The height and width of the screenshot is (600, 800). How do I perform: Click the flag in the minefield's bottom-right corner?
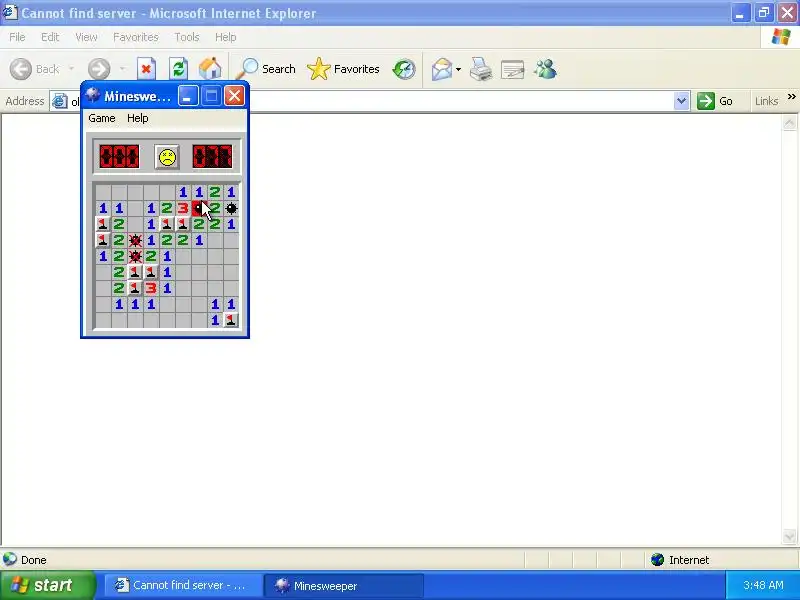(231, 320)
